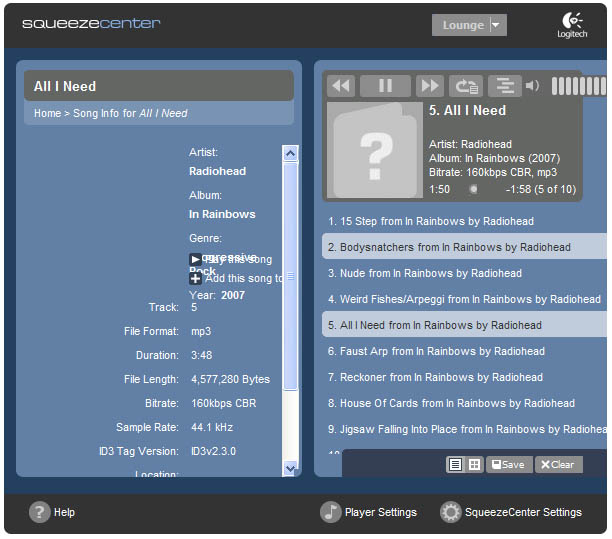Switch playlist to list view
The image size is (612, 539).
point(455,464)
